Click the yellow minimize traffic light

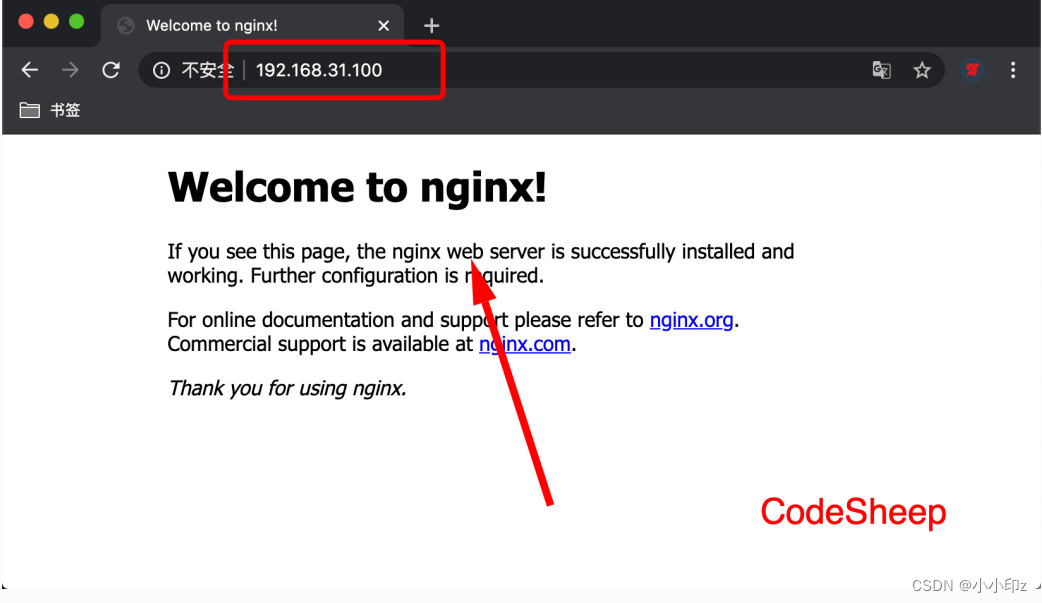point(50,19)
